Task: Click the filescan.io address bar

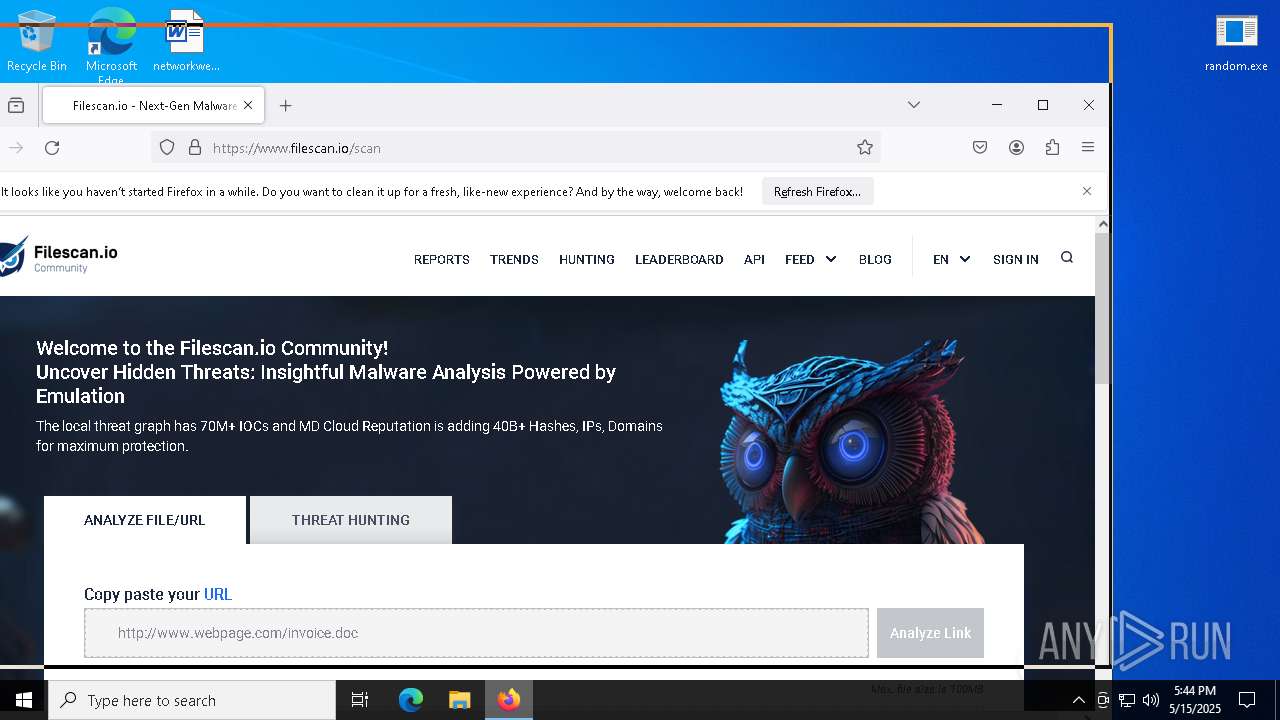Action: pyautogui.click(x=515, y=148)
